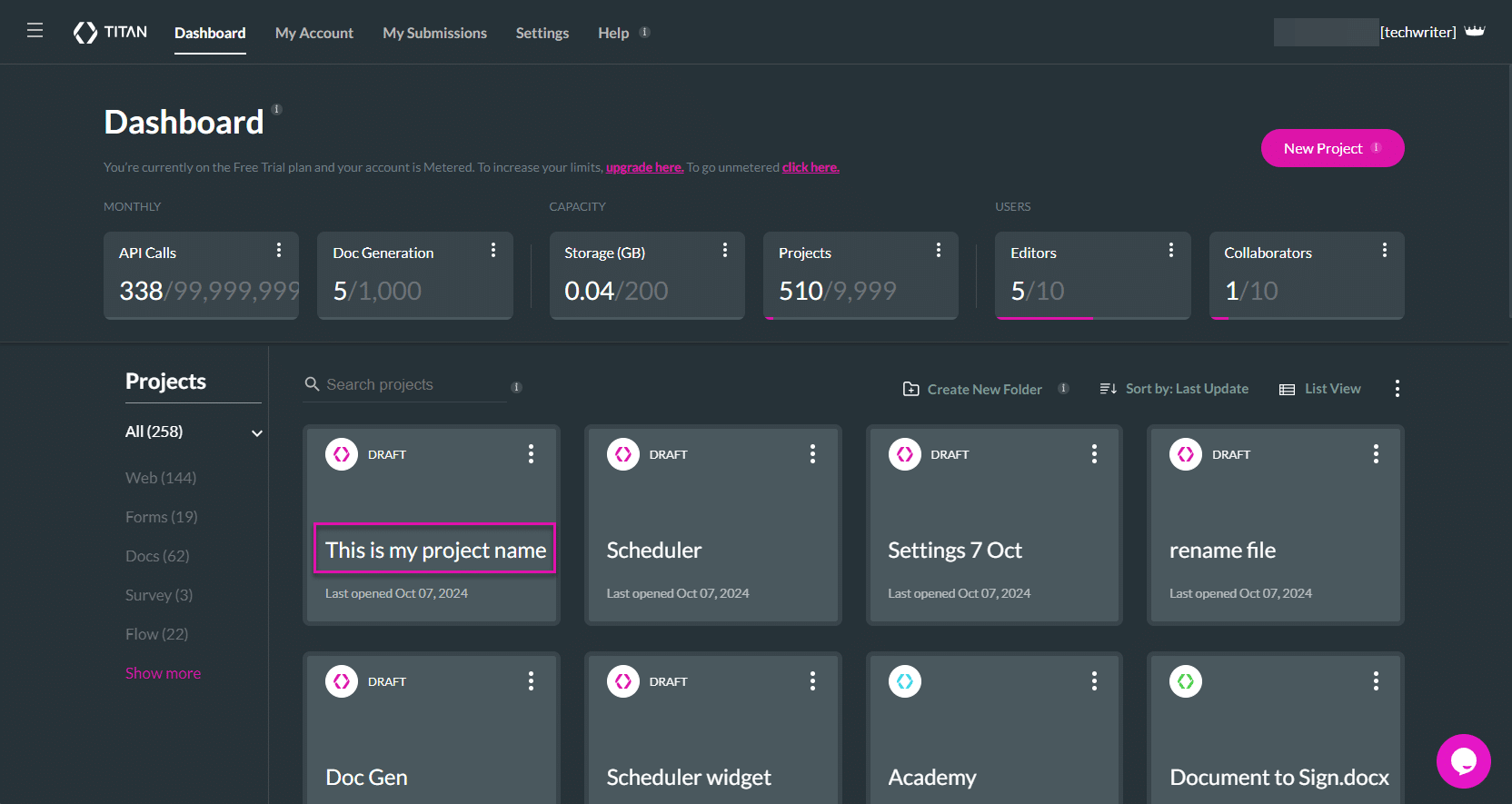The image size is (1512, 804).
Task: Click the Create New Folder icon
Action: 910,389
